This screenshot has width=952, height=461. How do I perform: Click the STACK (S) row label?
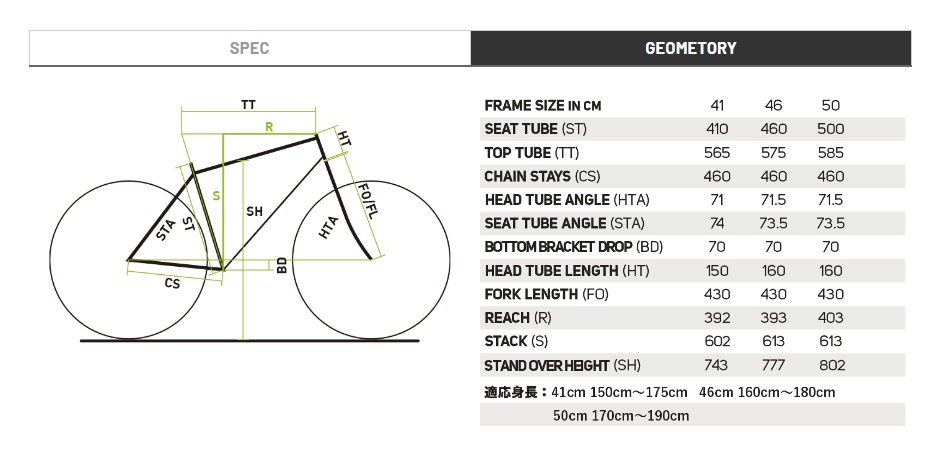point(516,341)
